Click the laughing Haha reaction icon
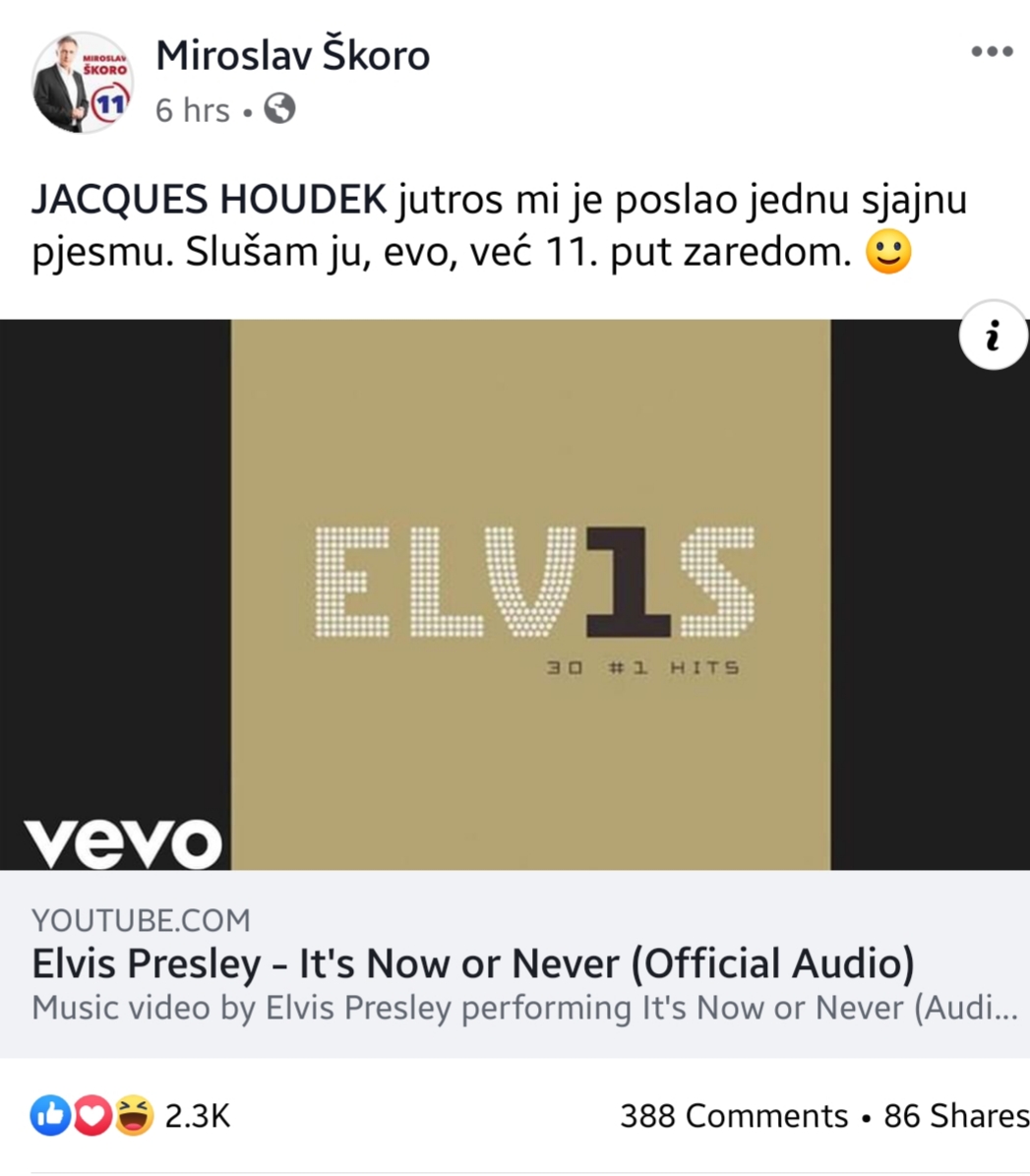Viewport: 1030px width, 1176px height. click(x=134, y=1115)
